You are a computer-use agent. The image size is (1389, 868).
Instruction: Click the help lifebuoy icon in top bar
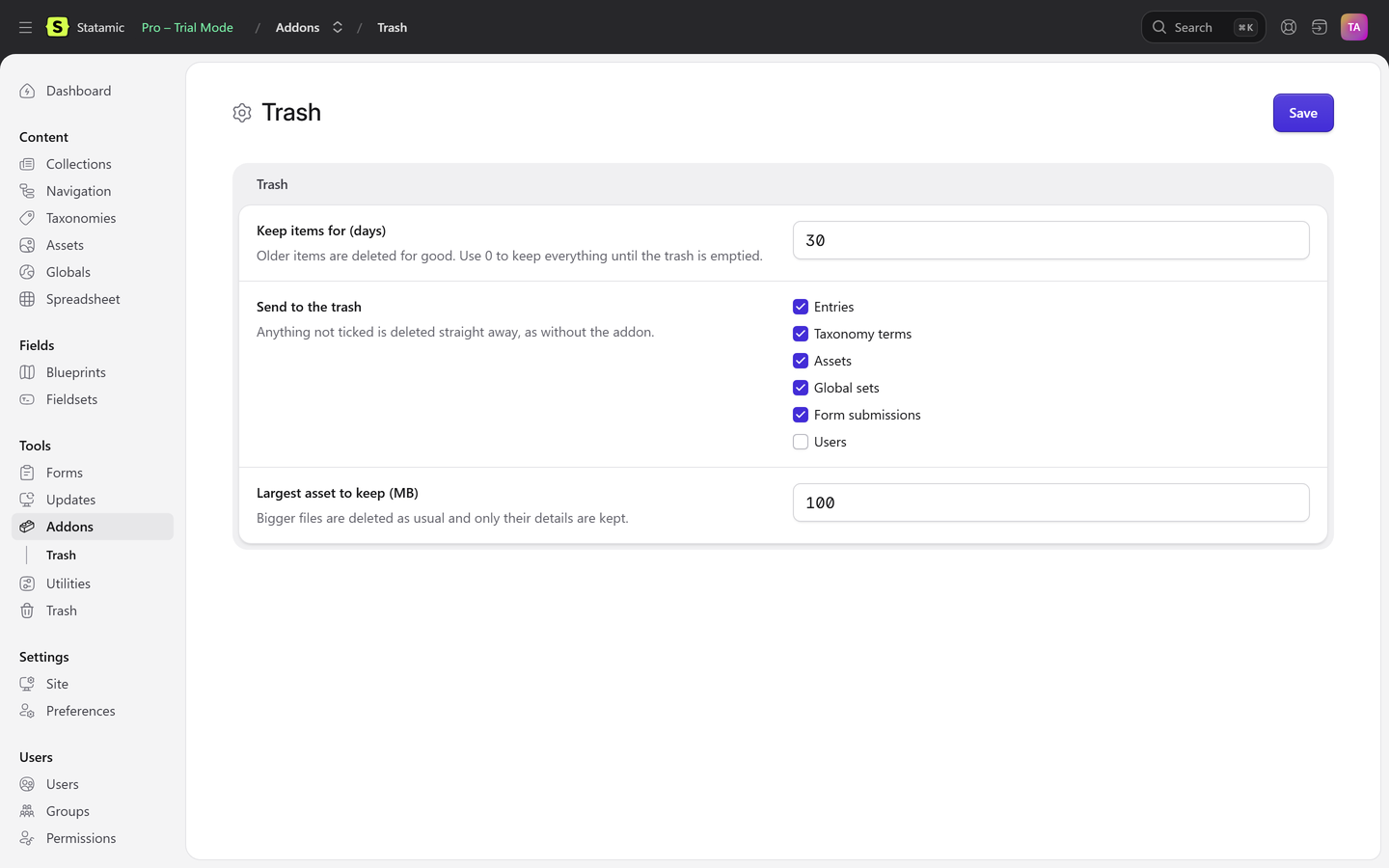[1289, 27]
